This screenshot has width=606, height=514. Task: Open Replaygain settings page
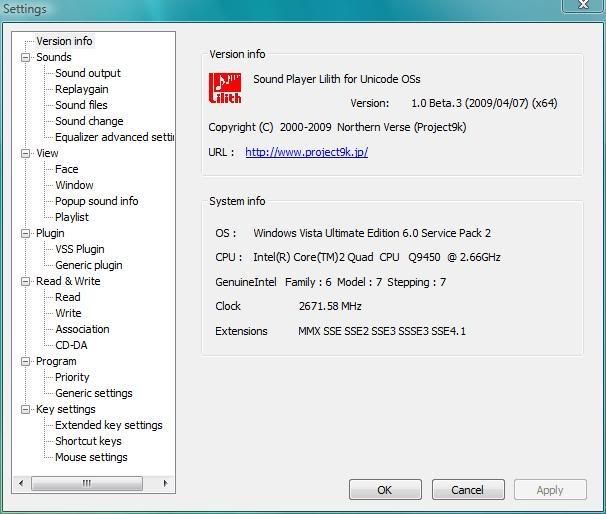(x=82, y=89)
